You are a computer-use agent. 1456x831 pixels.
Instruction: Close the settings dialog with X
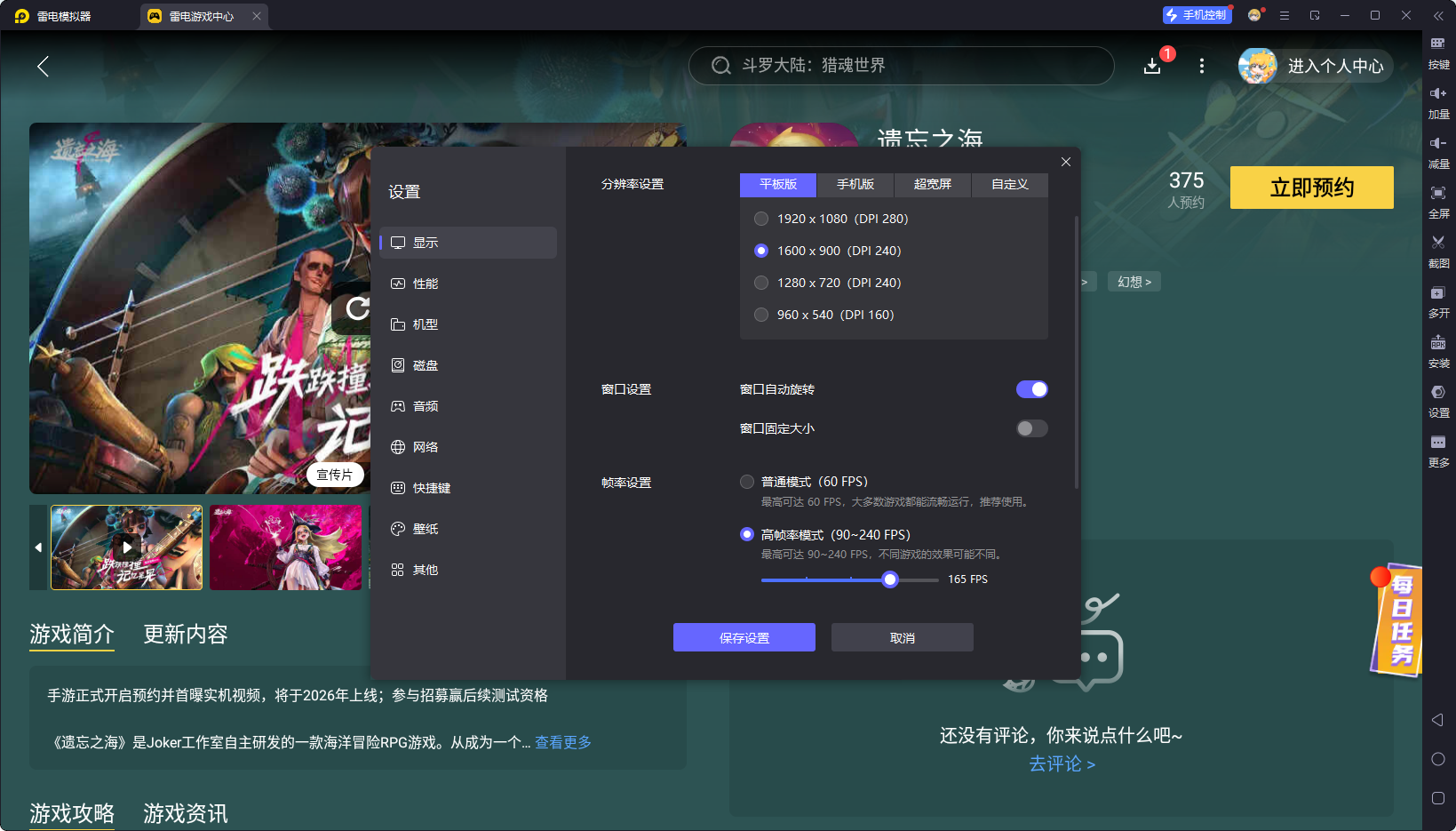[x=1066, y=162]
